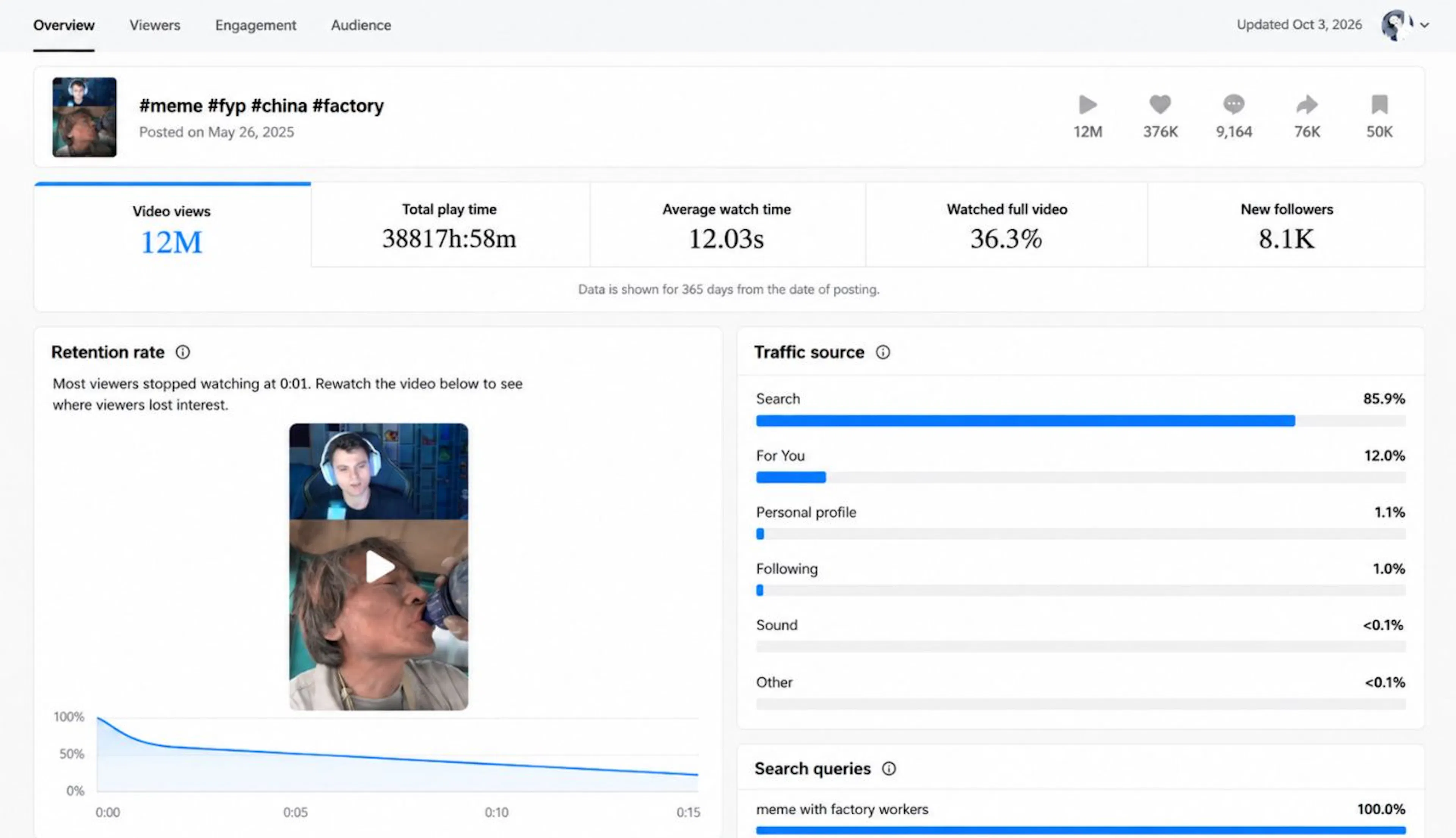Click the Search traffic source progress bar
The height and width of the screenshot is (838, 1456).
pos(1081,421)
